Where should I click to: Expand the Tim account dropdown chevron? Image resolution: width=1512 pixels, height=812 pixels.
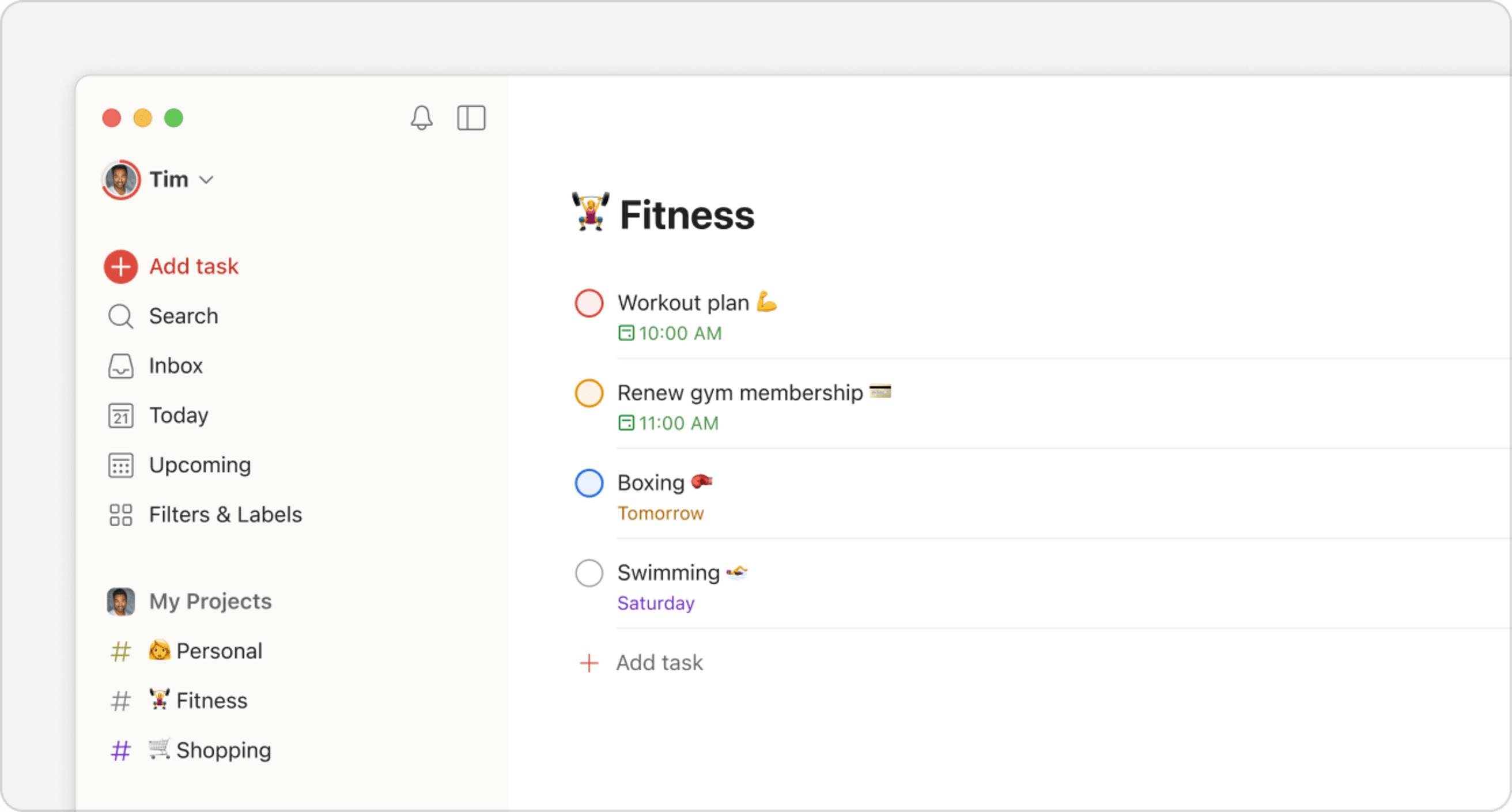(206, 180)
